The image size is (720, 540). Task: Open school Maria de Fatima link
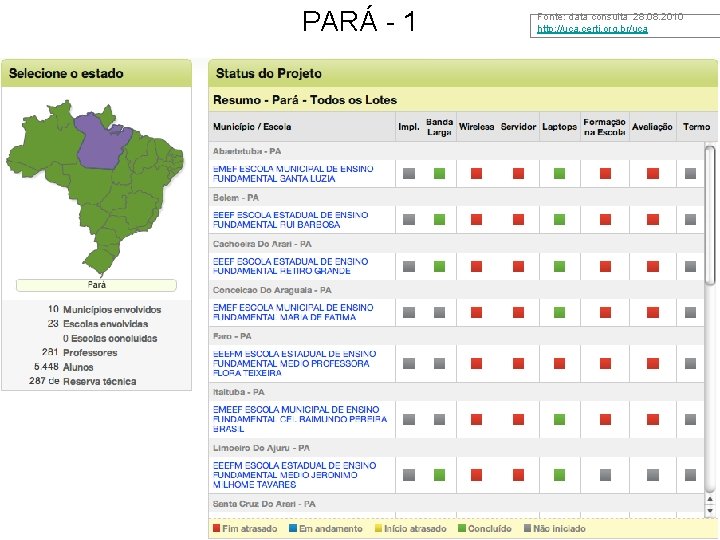(293, 312)
